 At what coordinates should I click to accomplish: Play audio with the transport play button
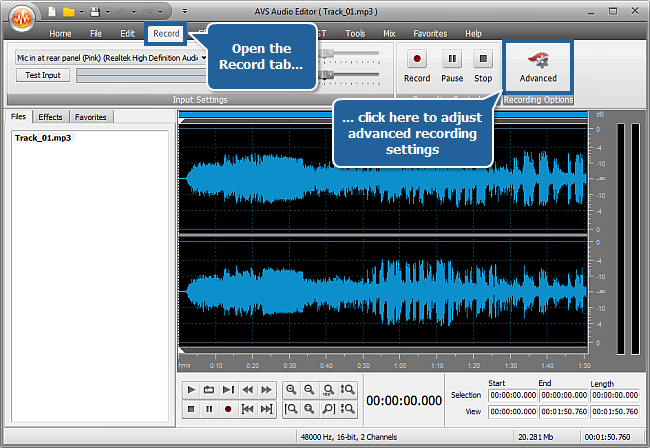(191, 390)
